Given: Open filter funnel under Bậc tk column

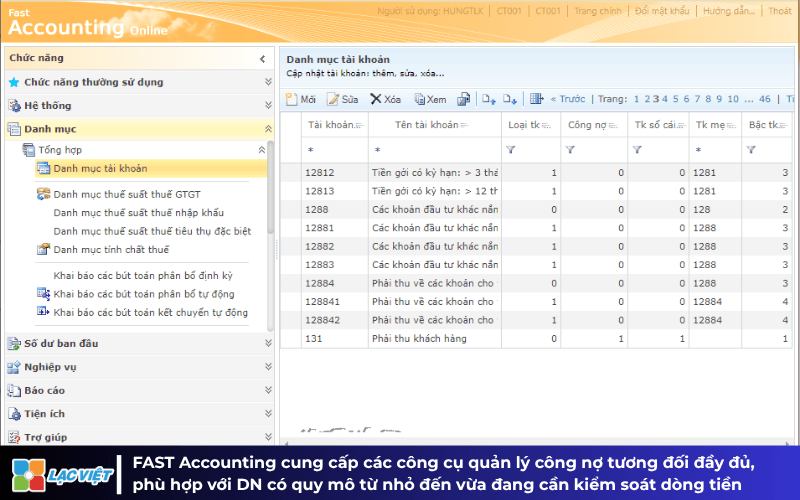Looking at the screenshot, I should point(751,150).
